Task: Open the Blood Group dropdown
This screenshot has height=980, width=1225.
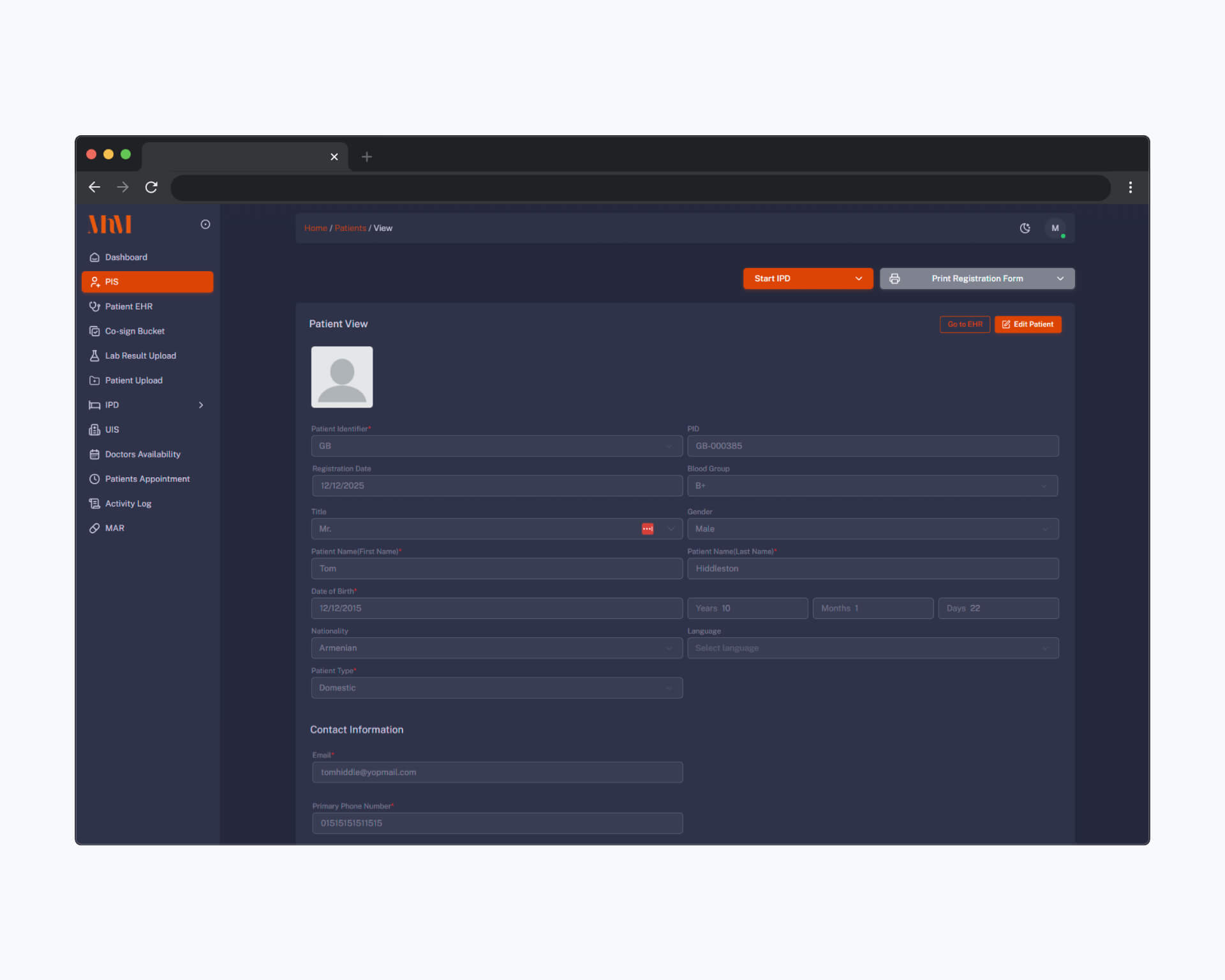Action: pos(872,486)
